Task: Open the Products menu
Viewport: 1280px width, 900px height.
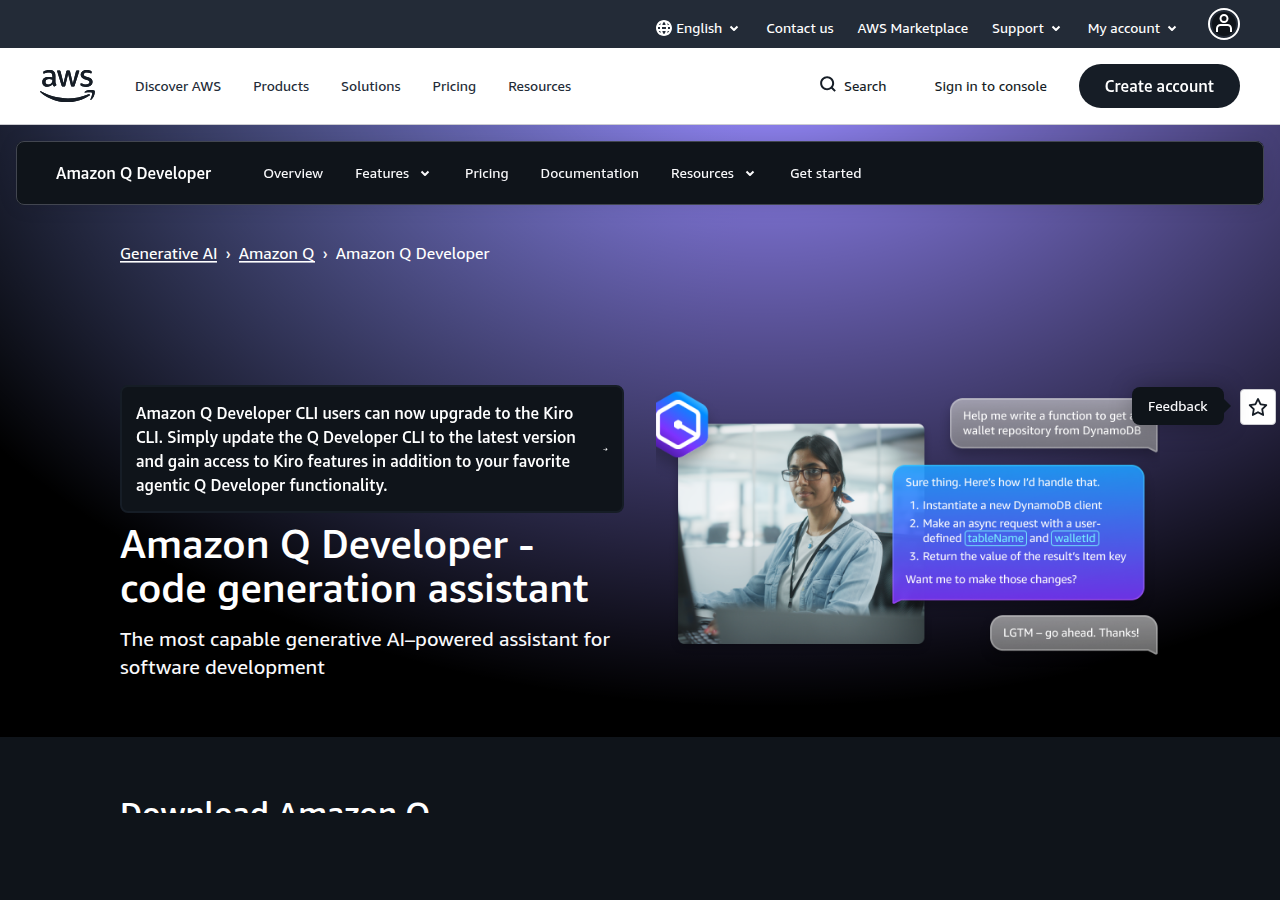Action: pyautogui.click(x=281, y=86)
